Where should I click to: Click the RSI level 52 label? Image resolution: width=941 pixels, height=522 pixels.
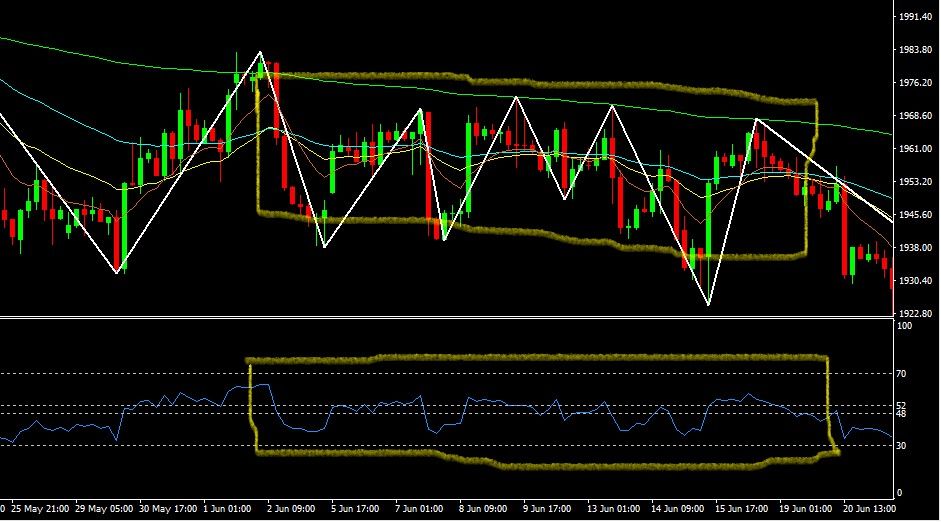tap(901, 406)
